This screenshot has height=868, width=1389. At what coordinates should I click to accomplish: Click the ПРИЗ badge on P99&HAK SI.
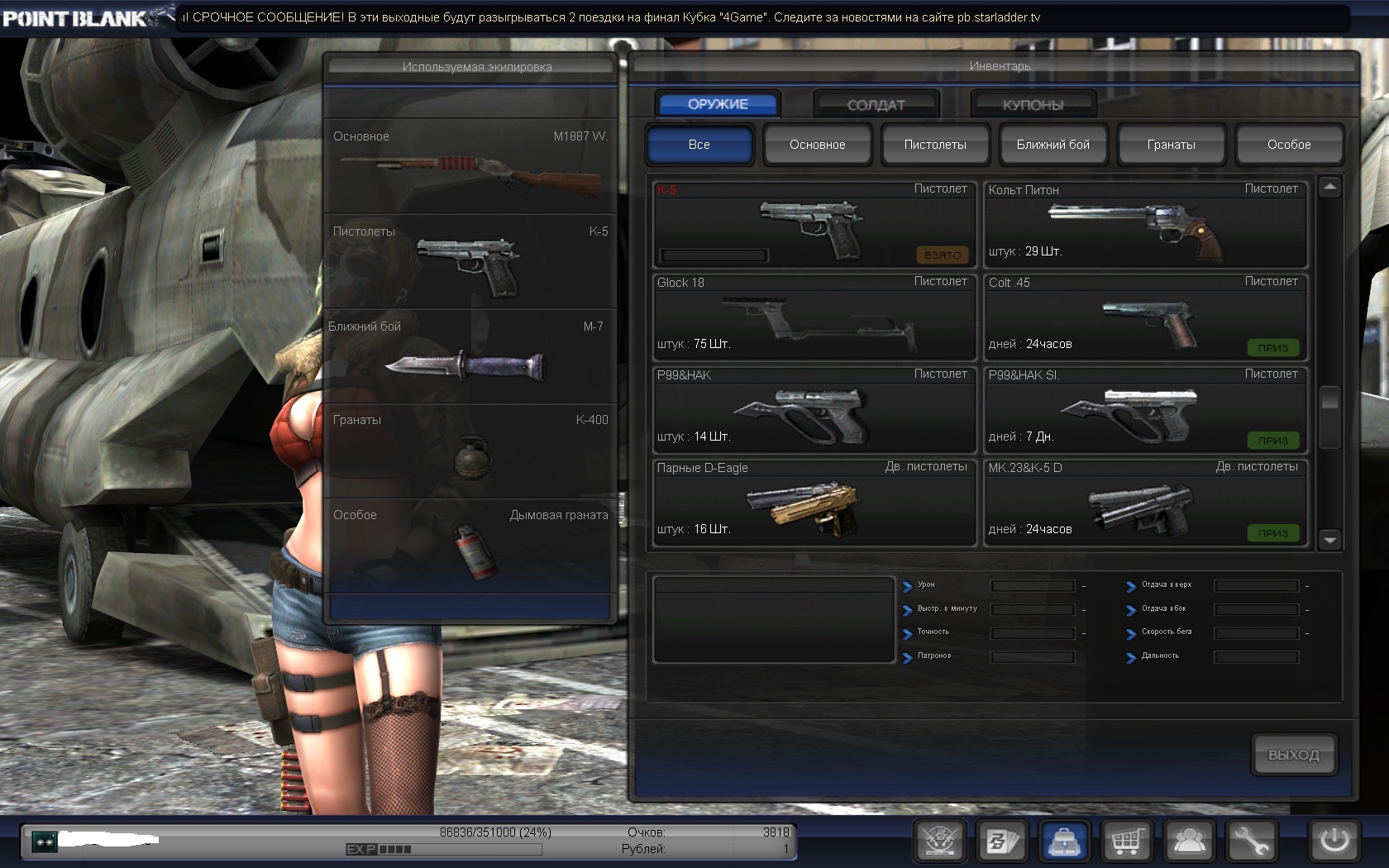[x=1273, y=441]
